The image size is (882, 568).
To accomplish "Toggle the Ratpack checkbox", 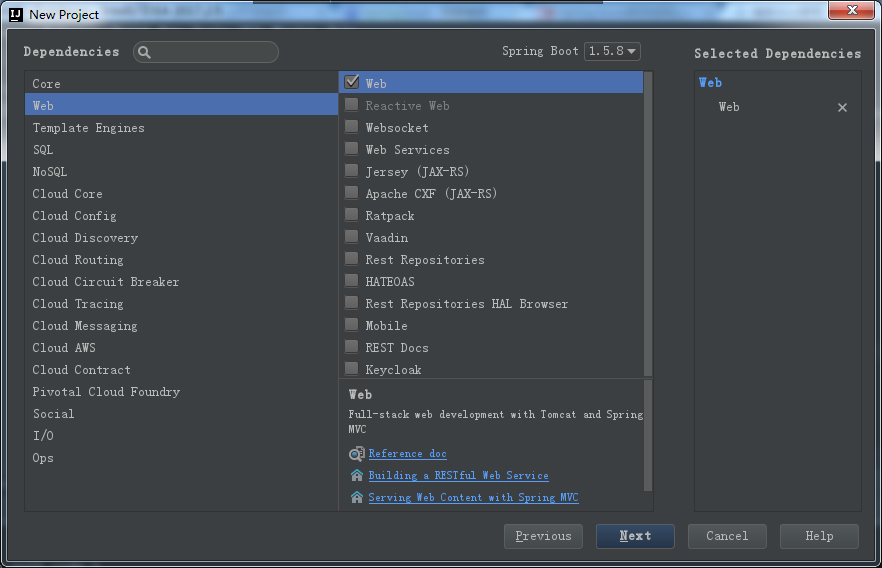I will (352, 214).
